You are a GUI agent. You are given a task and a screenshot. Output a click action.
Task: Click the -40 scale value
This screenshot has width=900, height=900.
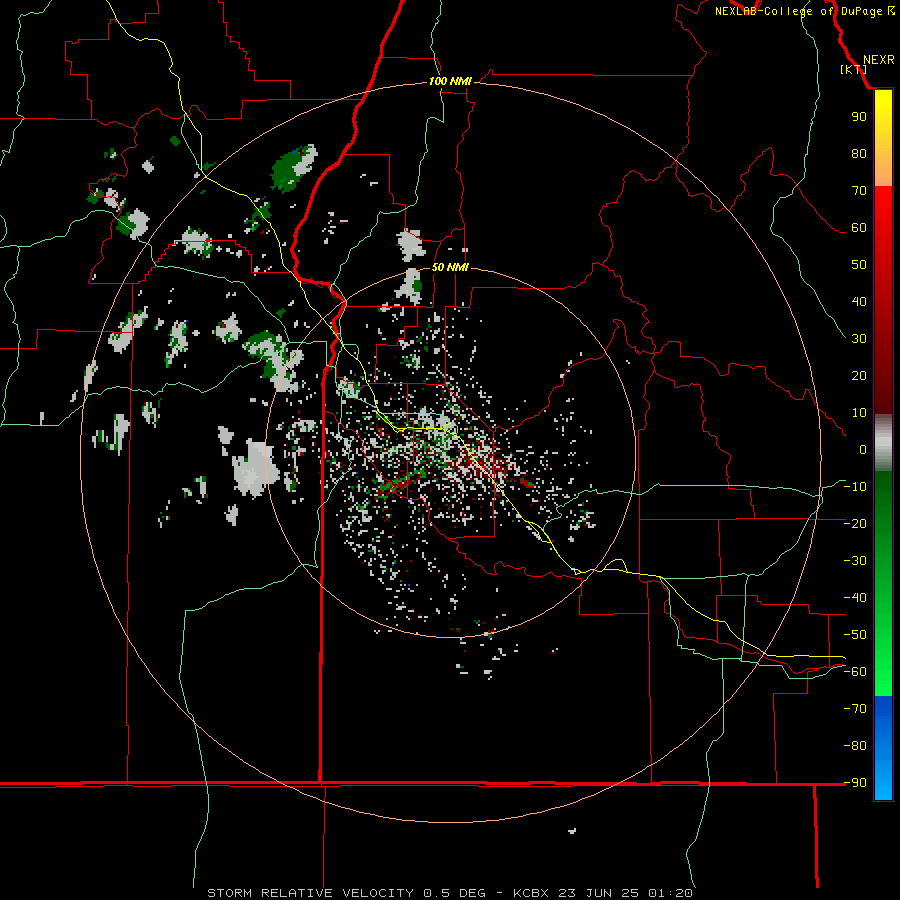pyautogui.click(x=855, y=598)
